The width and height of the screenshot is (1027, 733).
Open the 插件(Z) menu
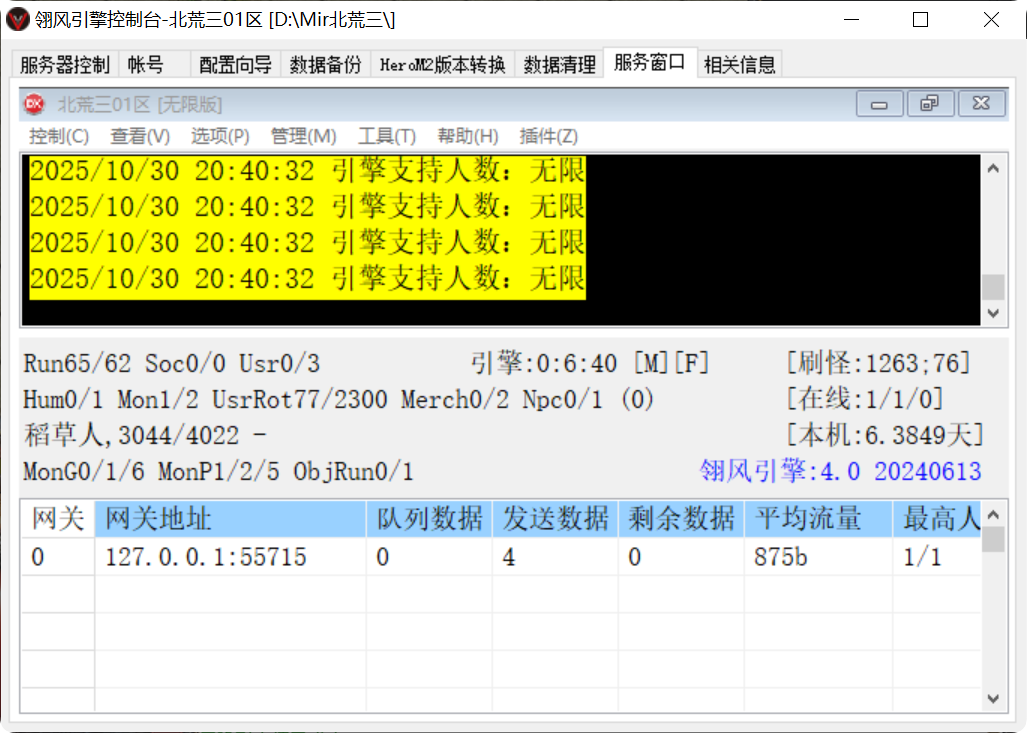tap(548, 136)
